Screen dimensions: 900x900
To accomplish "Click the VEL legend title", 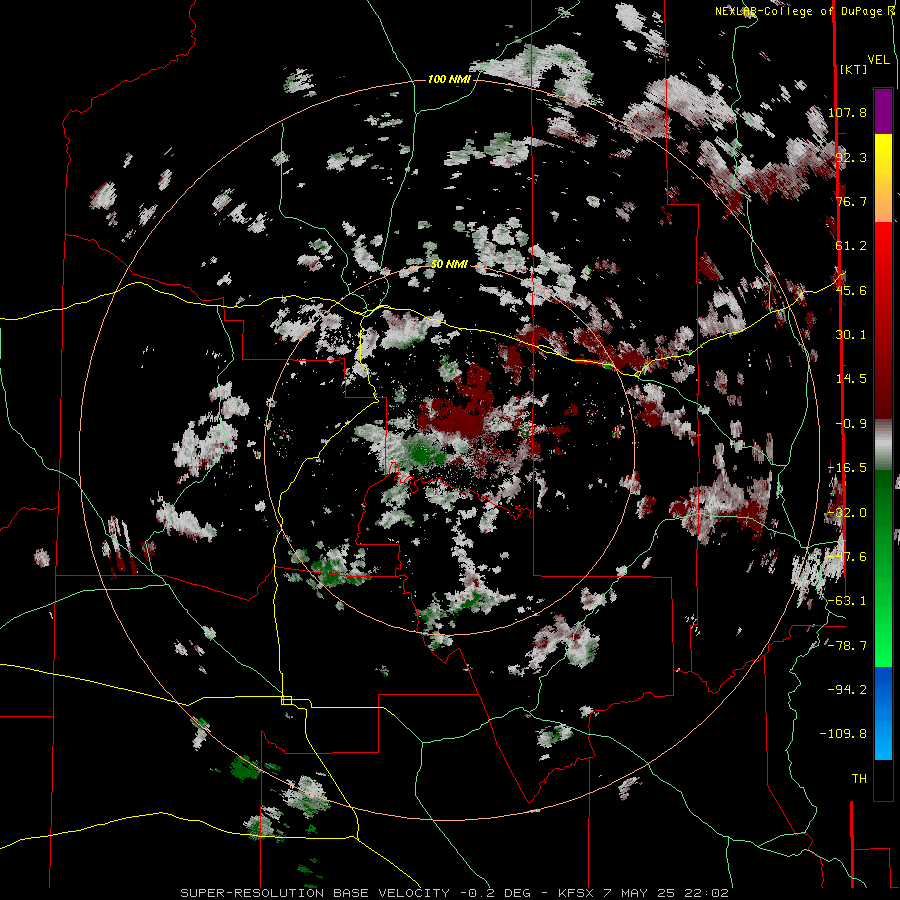I will point(878,60).
